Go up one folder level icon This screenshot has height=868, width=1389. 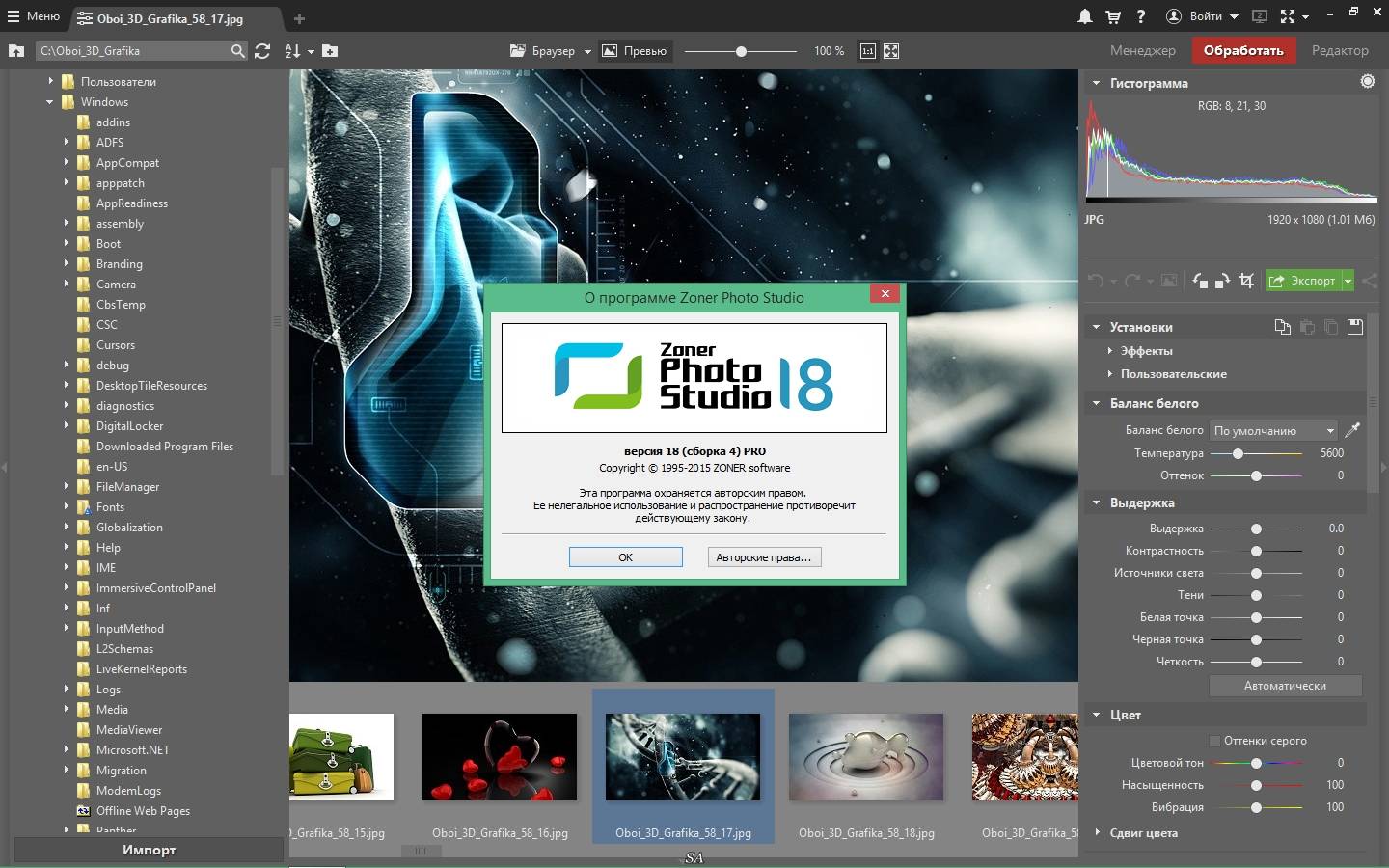pyautogui.click(x=16, y=51)
